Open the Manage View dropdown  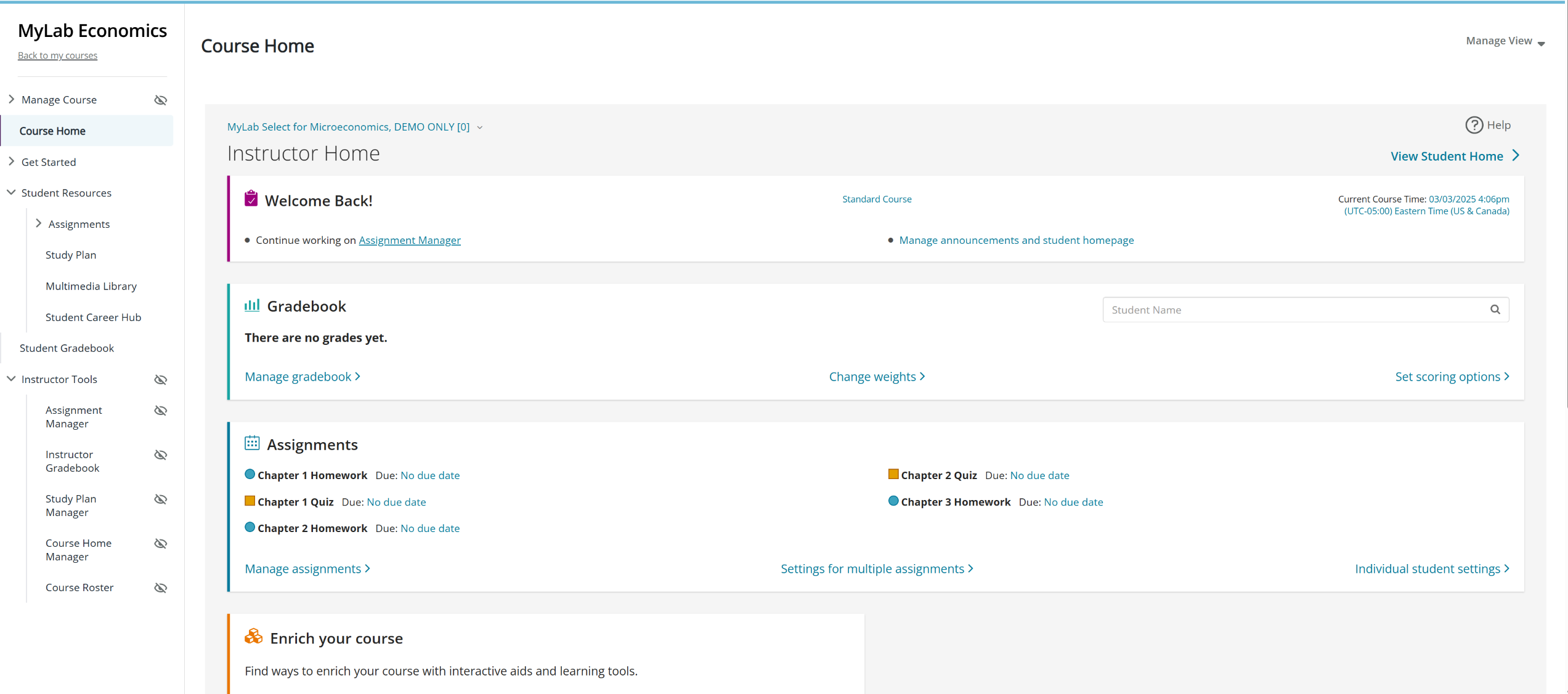[1505, 41]
